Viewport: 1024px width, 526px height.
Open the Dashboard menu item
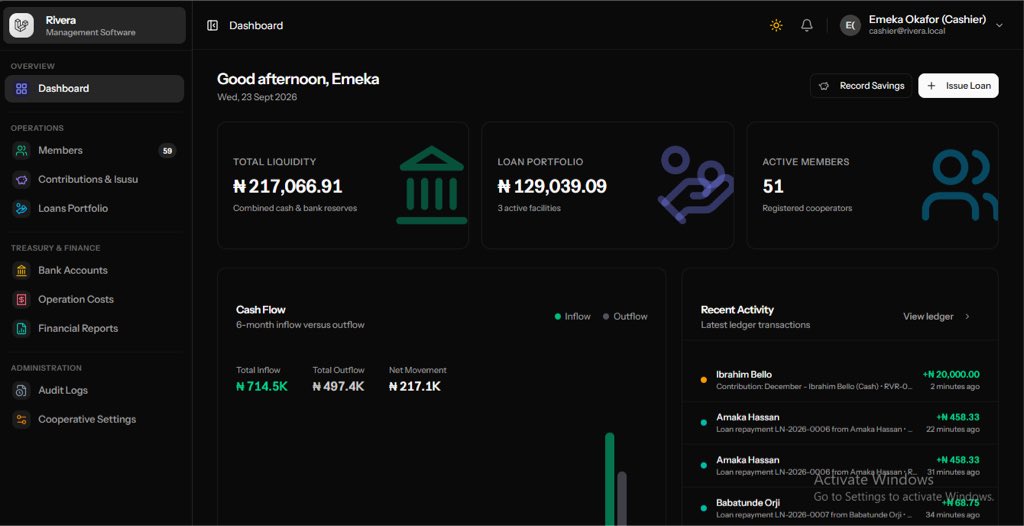coord(94,88)
